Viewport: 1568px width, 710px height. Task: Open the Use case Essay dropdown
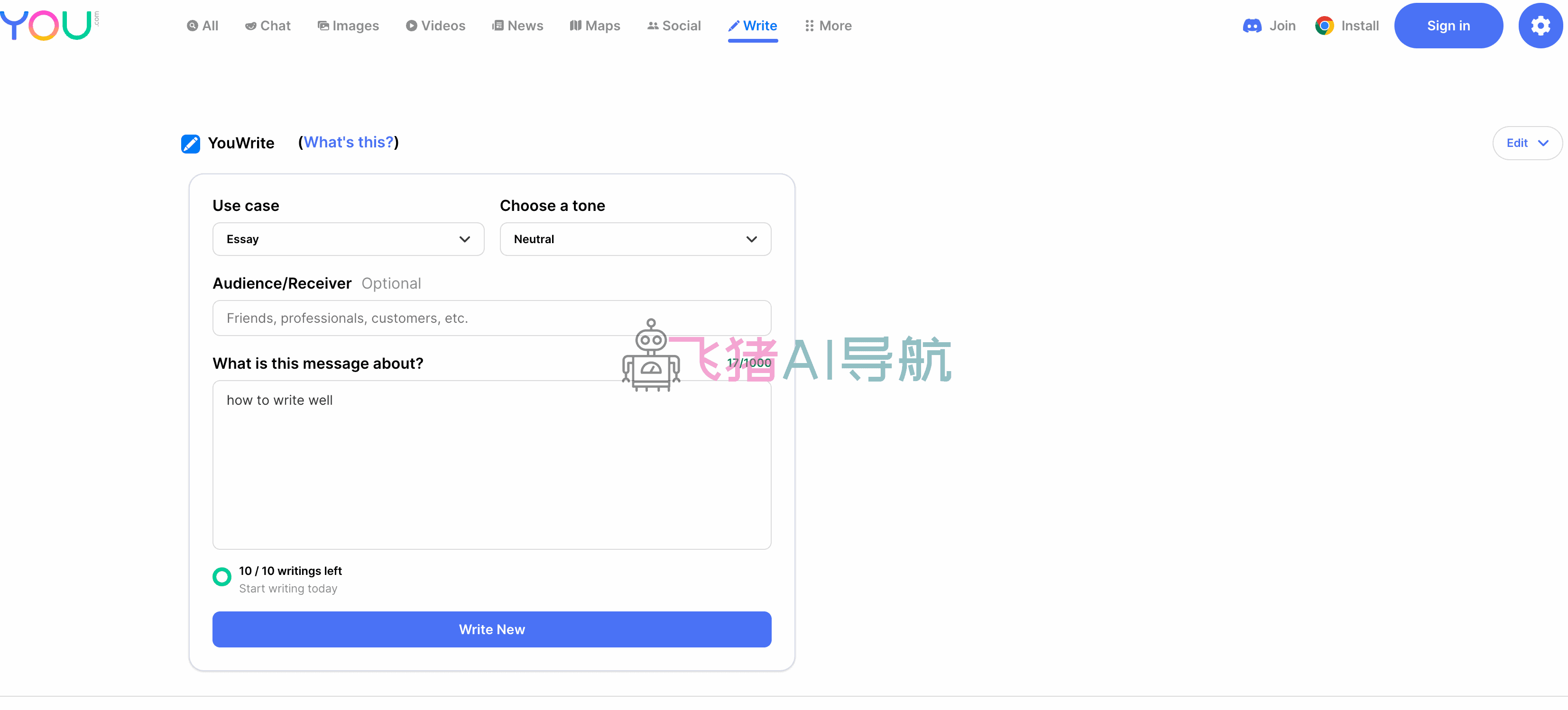348,238
